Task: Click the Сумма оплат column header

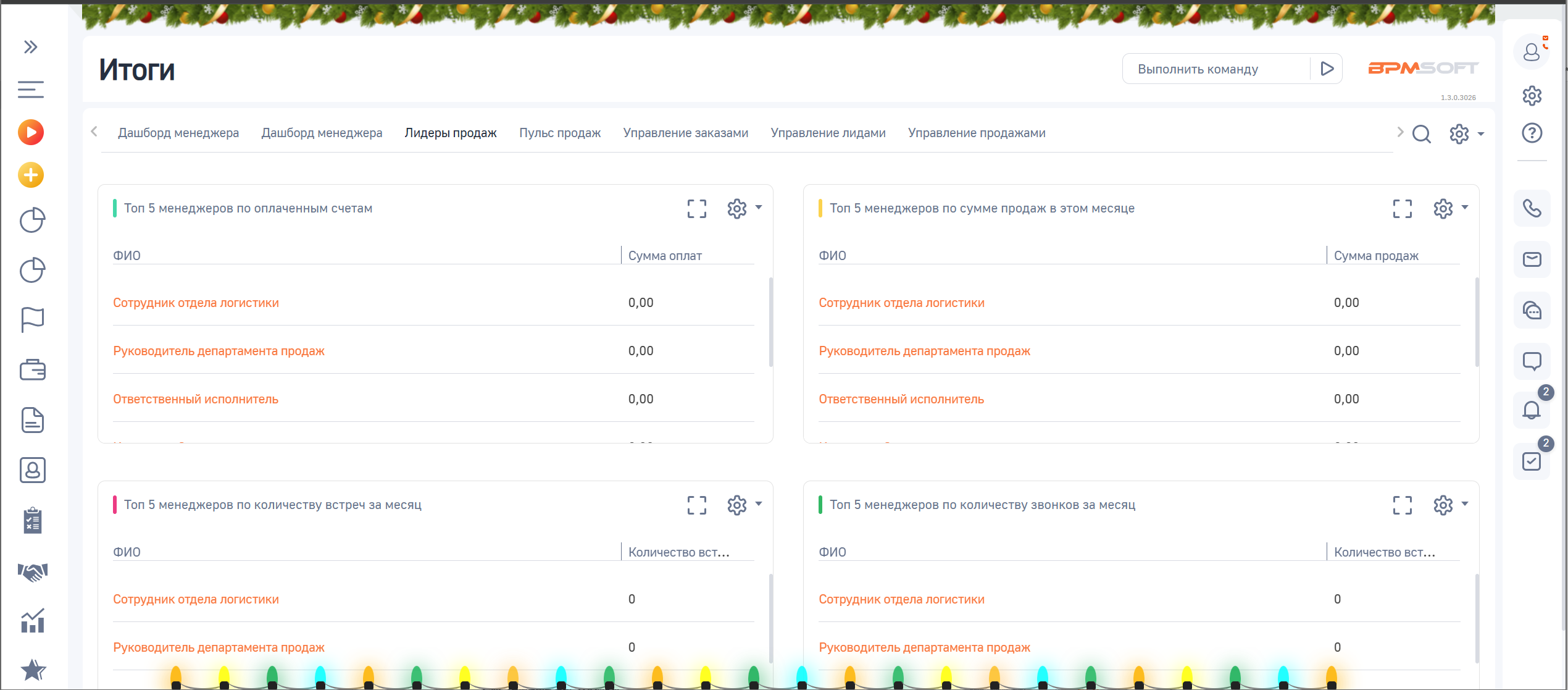Action: click(665, 256)
